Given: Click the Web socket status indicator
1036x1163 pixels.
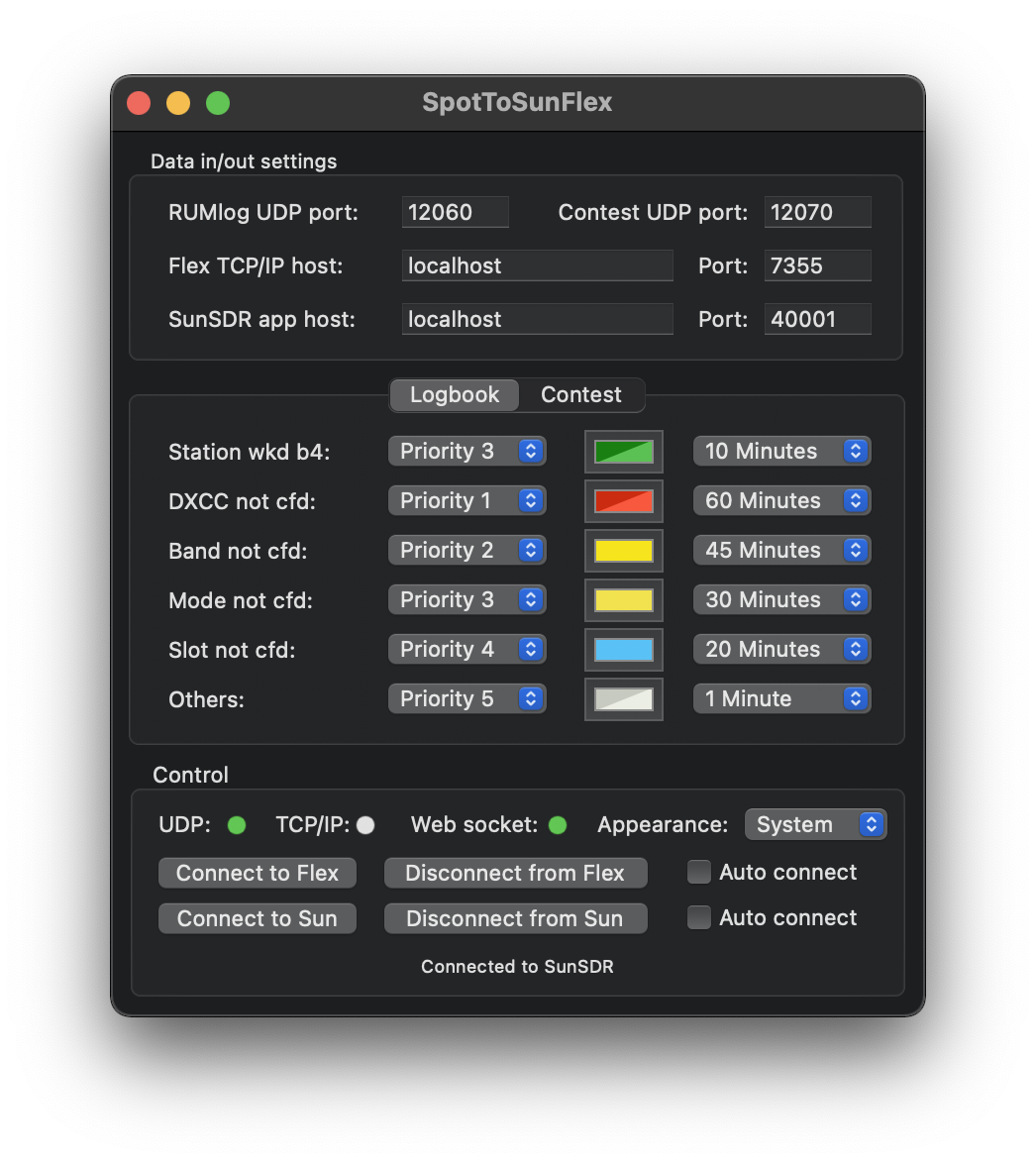Looking at the screenshot, I should pos(558,825).
